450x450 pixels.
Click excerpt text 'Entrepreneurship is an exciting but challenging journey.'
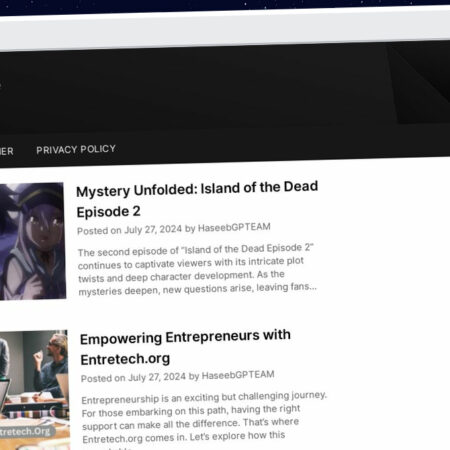point(204,397)
